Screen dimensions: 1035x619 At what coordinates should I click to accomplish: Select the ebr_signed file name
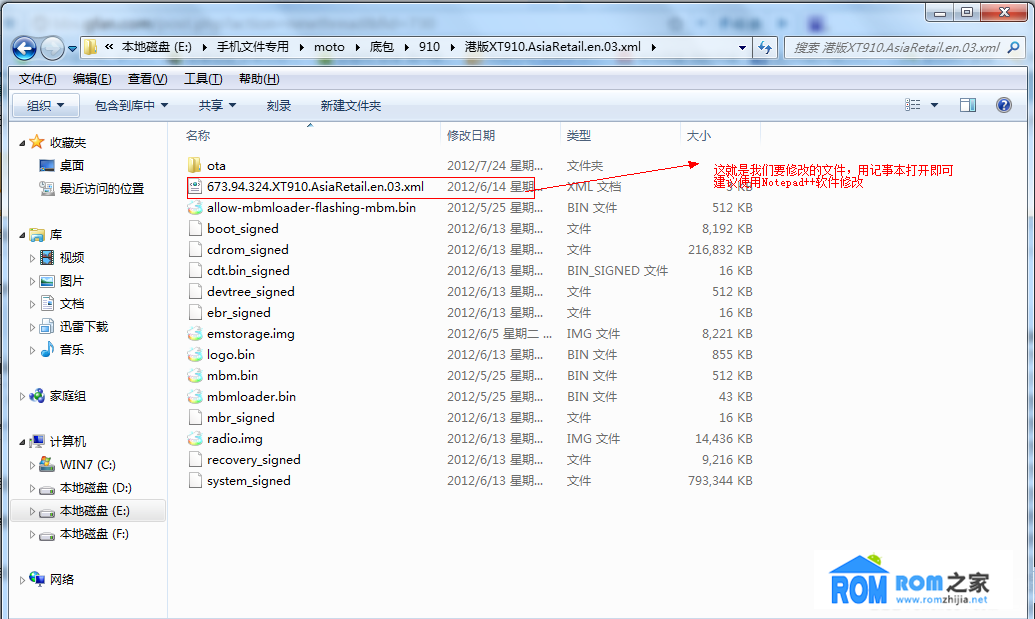pos(239,313)
